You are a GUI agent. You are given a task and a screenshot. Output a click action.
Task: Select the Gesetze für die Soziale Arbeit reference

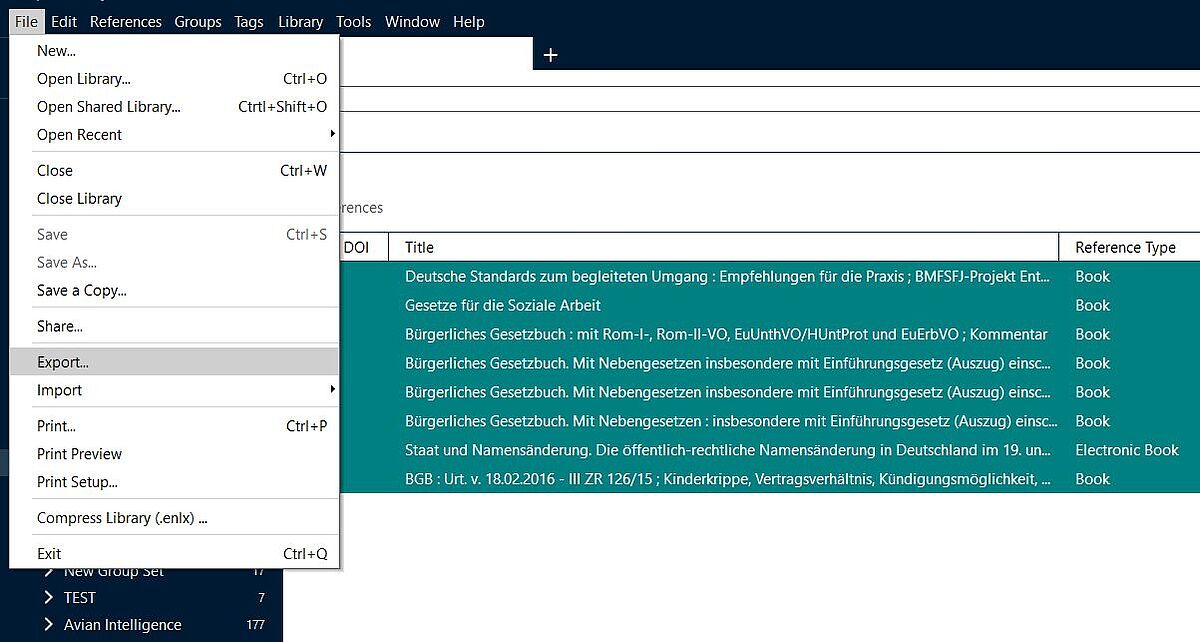pyautogui.click(x=503, y=305)
